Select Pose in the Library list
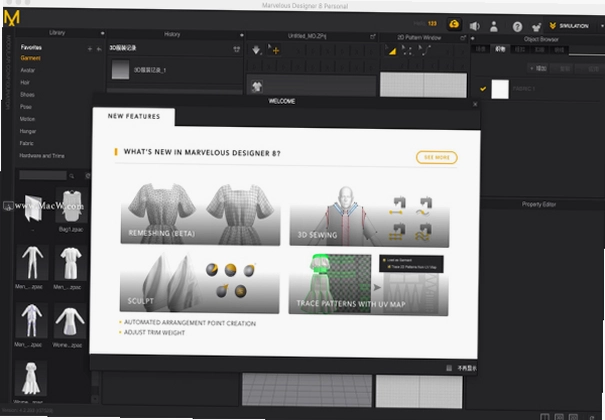This screenshot has width=605, height=420. click(x=25, y=106)
